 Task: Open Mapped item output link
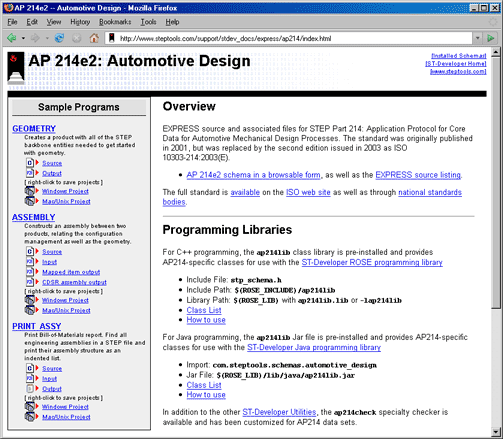pyautogui.click(x=71, y=272)
